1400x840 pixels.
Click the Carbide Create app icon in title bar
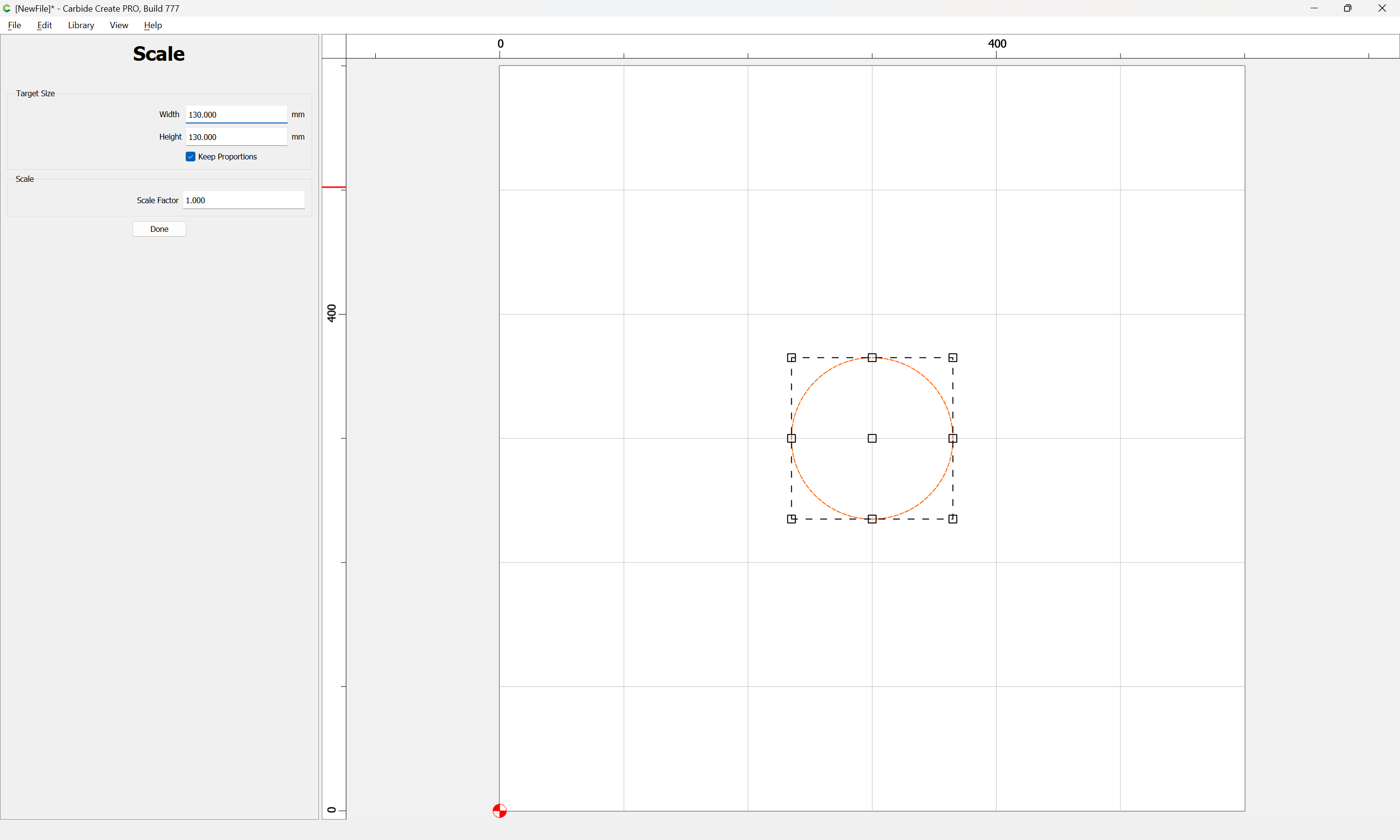[x=7, y=8]
